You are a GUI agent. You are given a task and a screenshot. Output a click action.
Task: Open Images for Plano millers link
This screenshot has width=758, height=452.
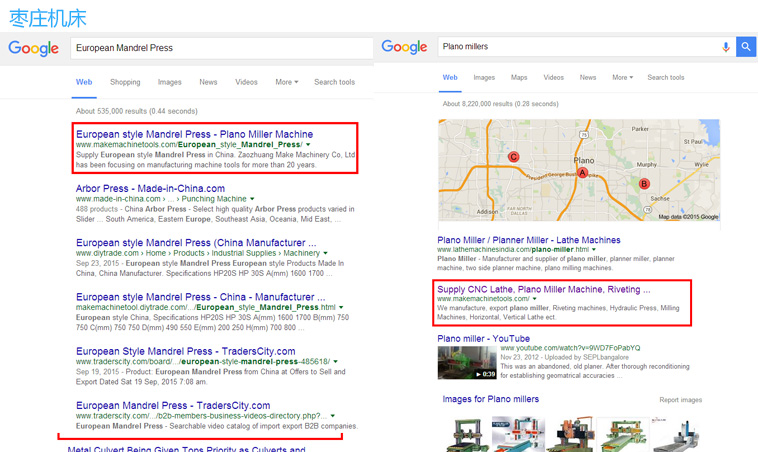coord(491,399)
